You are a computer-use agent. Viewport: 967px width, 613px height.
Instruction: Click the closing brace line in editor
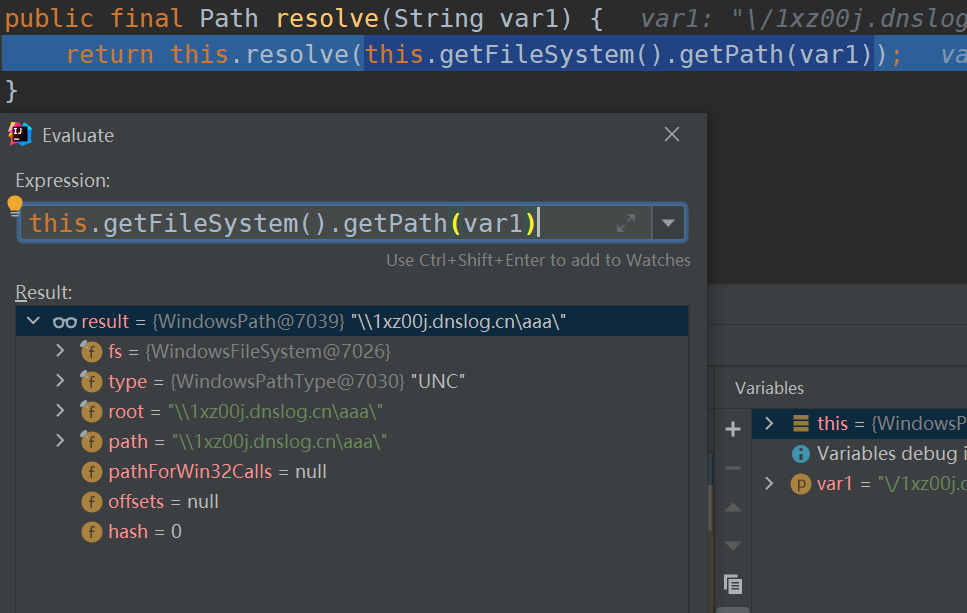[11, 91]
